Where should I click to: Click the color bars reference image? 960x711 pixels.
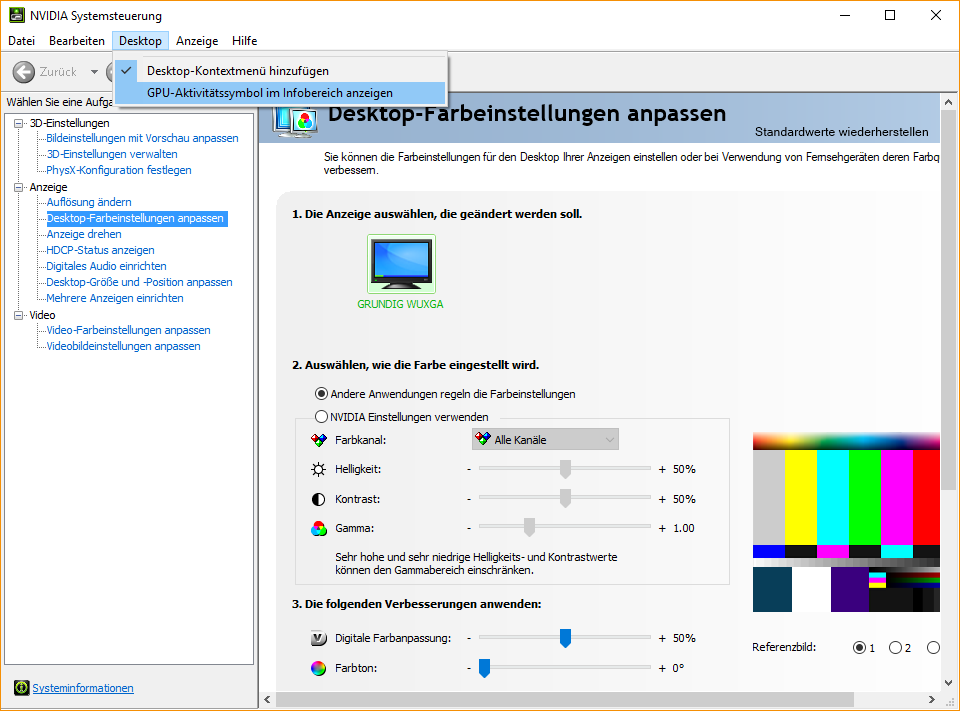[x=846, y=522]
